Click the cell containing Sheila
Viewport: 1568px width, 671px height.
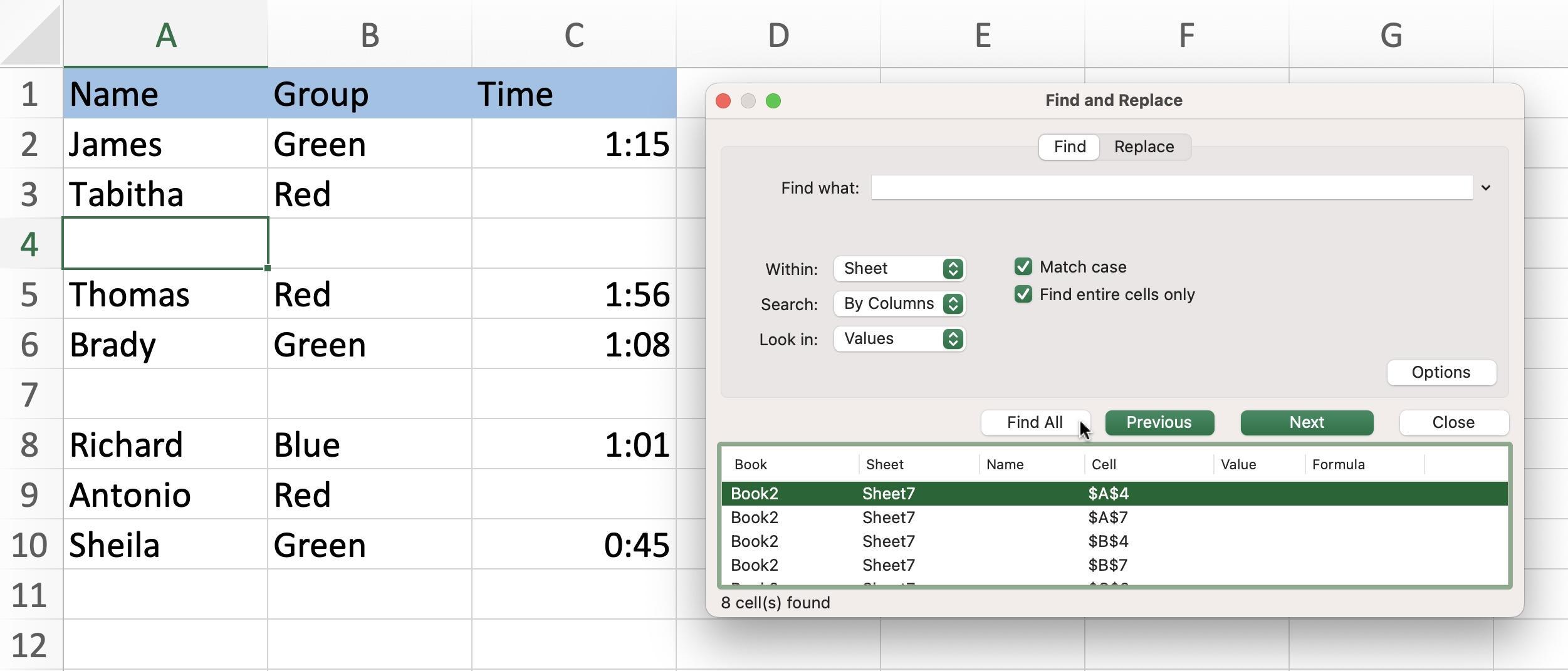[115, 544]
